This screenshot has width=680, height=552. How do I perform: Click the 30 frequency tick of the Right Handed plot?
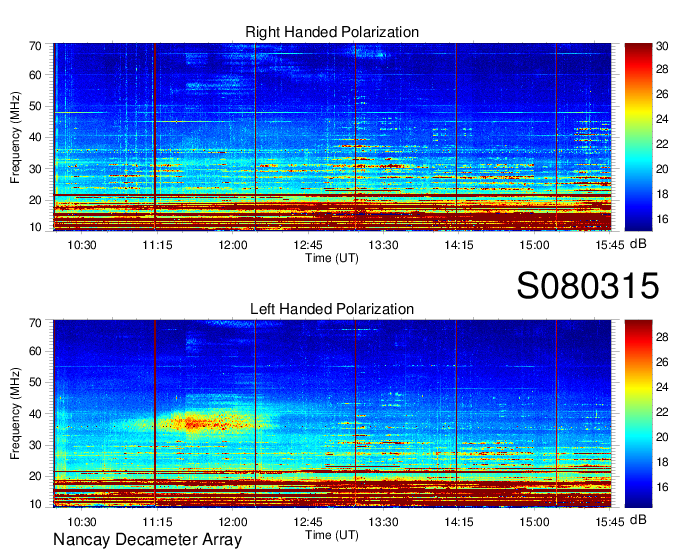click(x=35, y=169)
